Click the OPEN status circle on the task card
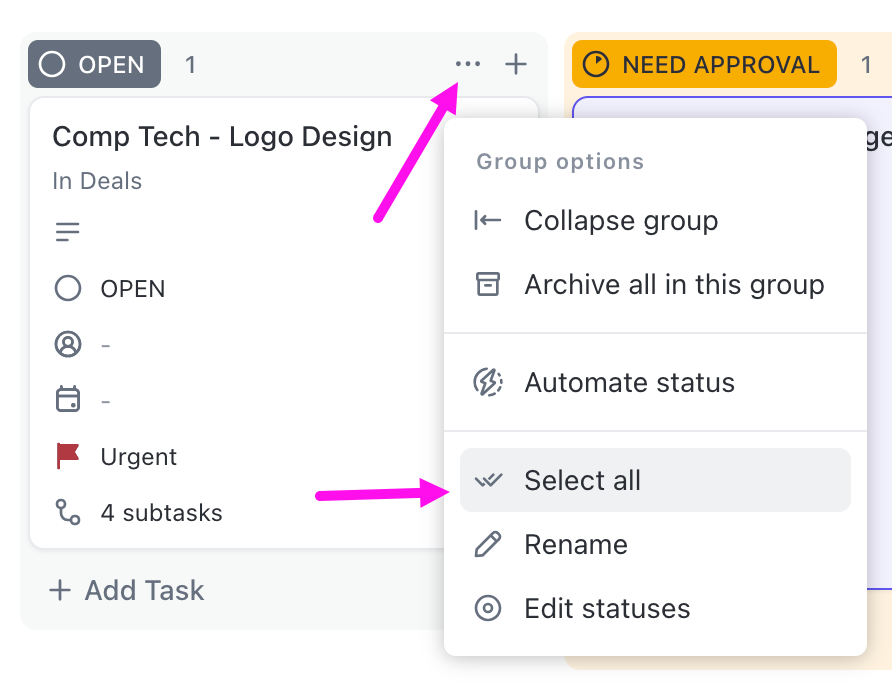The width and height of the screenshot is (892, 682). point(67,288)
